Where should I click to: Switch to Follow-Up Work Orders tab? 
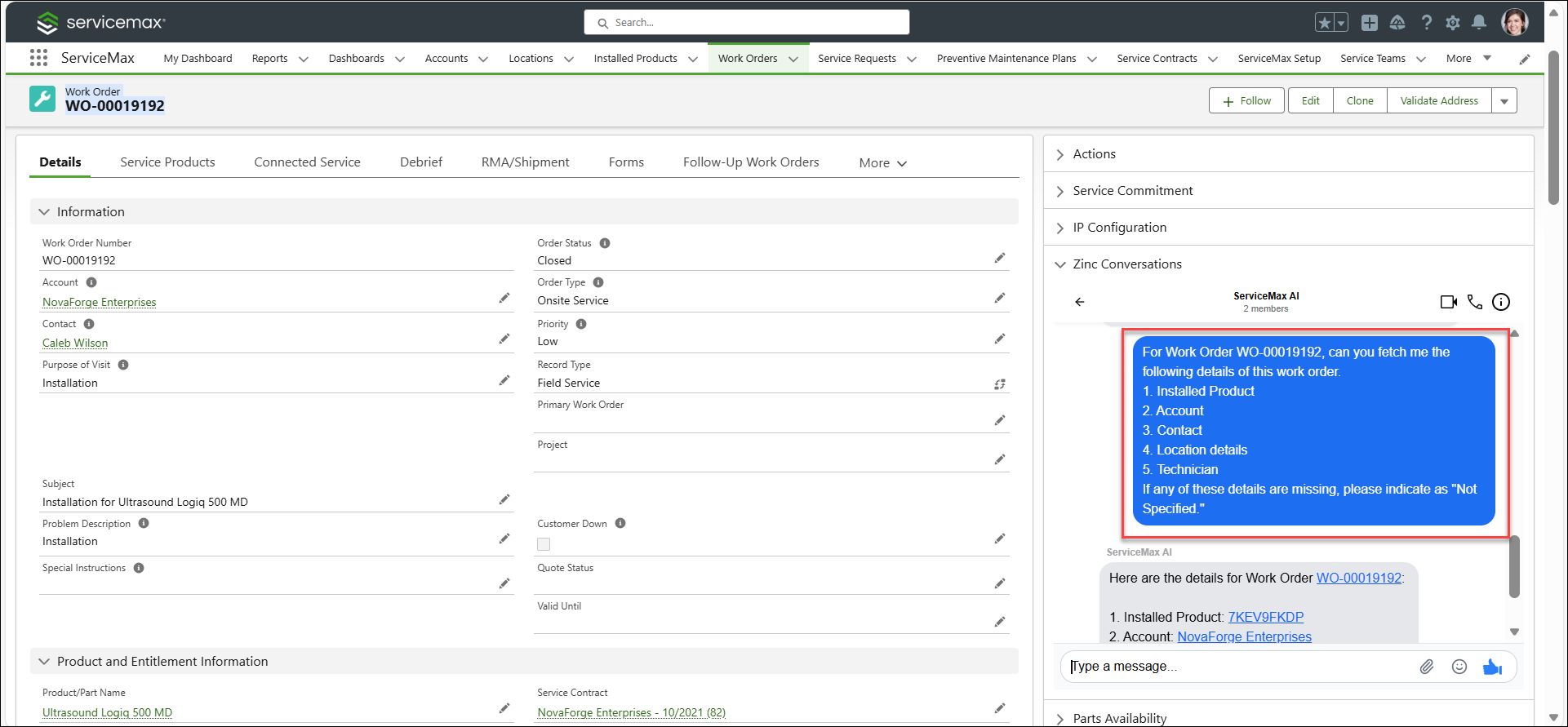click(751, 162)
